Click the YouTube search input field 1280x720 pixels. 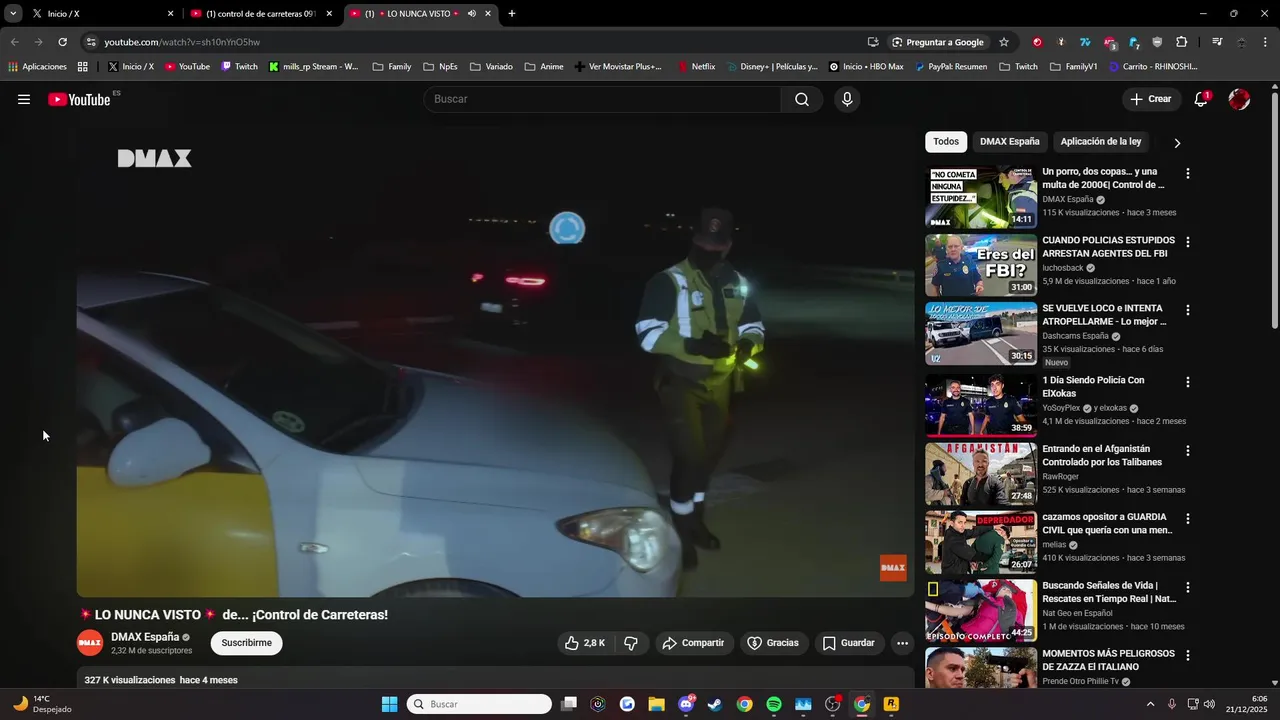[603, 99]
